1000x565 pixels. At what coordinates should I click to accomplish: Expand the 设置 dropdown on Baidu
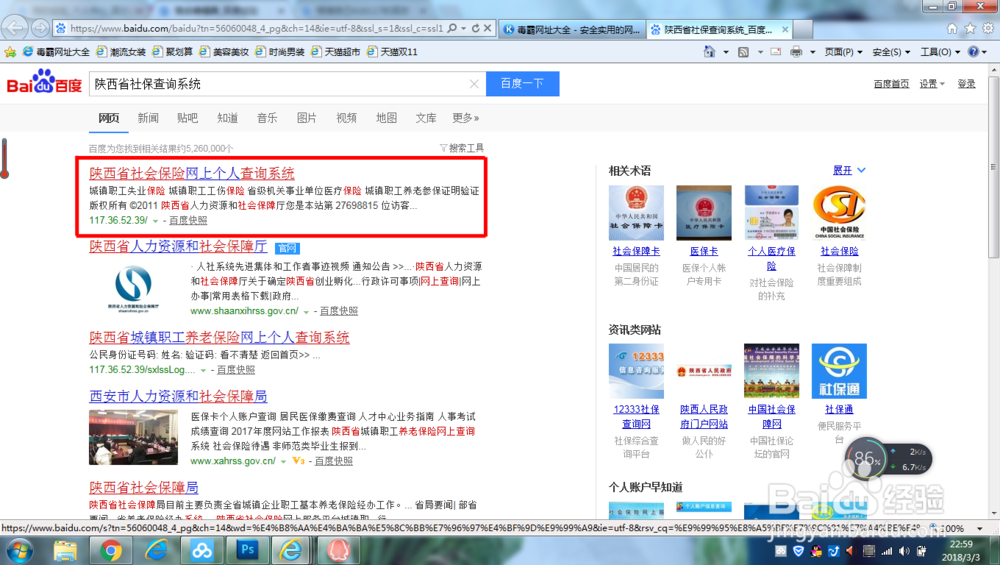[x=932, y=84]
